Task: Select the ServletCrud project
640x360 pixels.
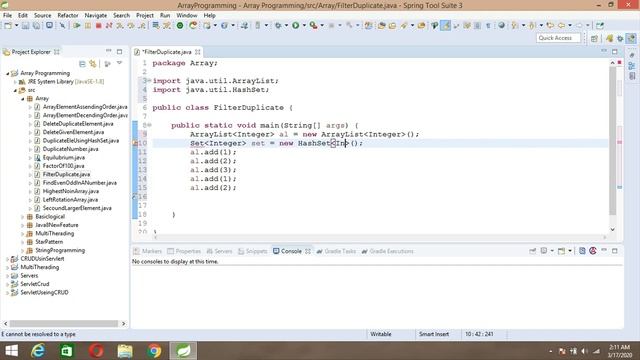Action: [35, 284]
